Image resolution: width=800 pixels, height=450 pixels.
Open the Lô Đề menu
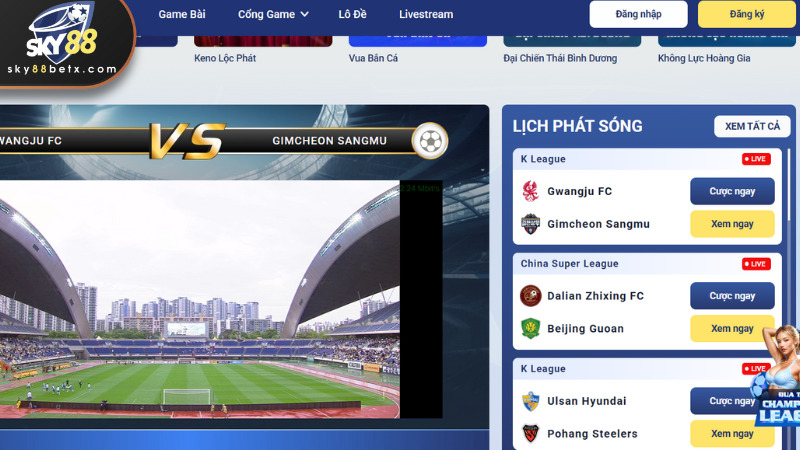[x=352, y=14]
